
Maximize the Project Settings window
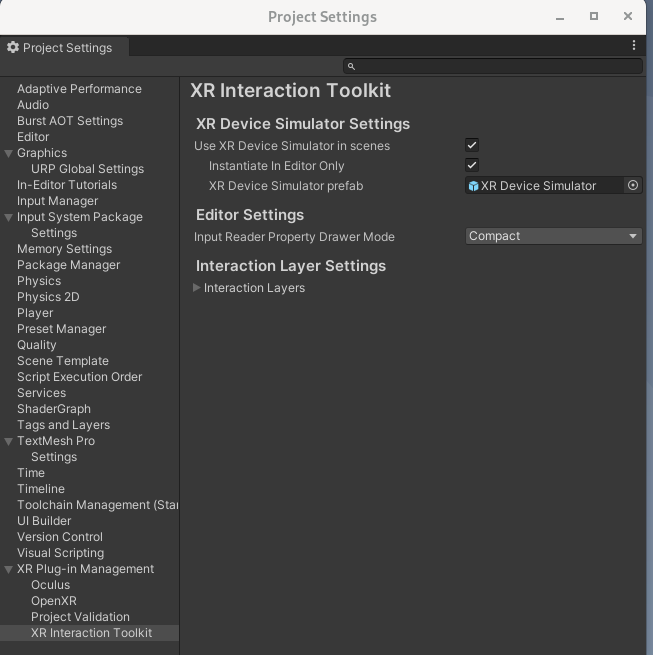pyautogui.click(x=593, y=16)
